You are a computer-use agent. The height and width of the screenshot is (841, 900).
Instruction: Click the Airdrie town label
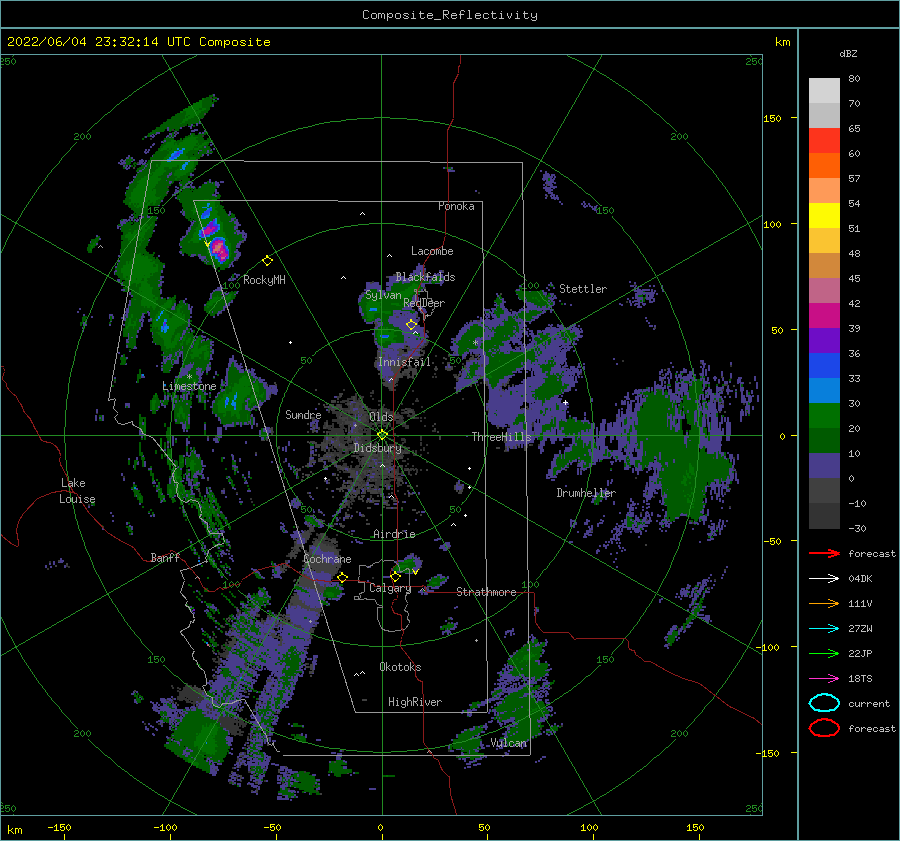point(394,534)
